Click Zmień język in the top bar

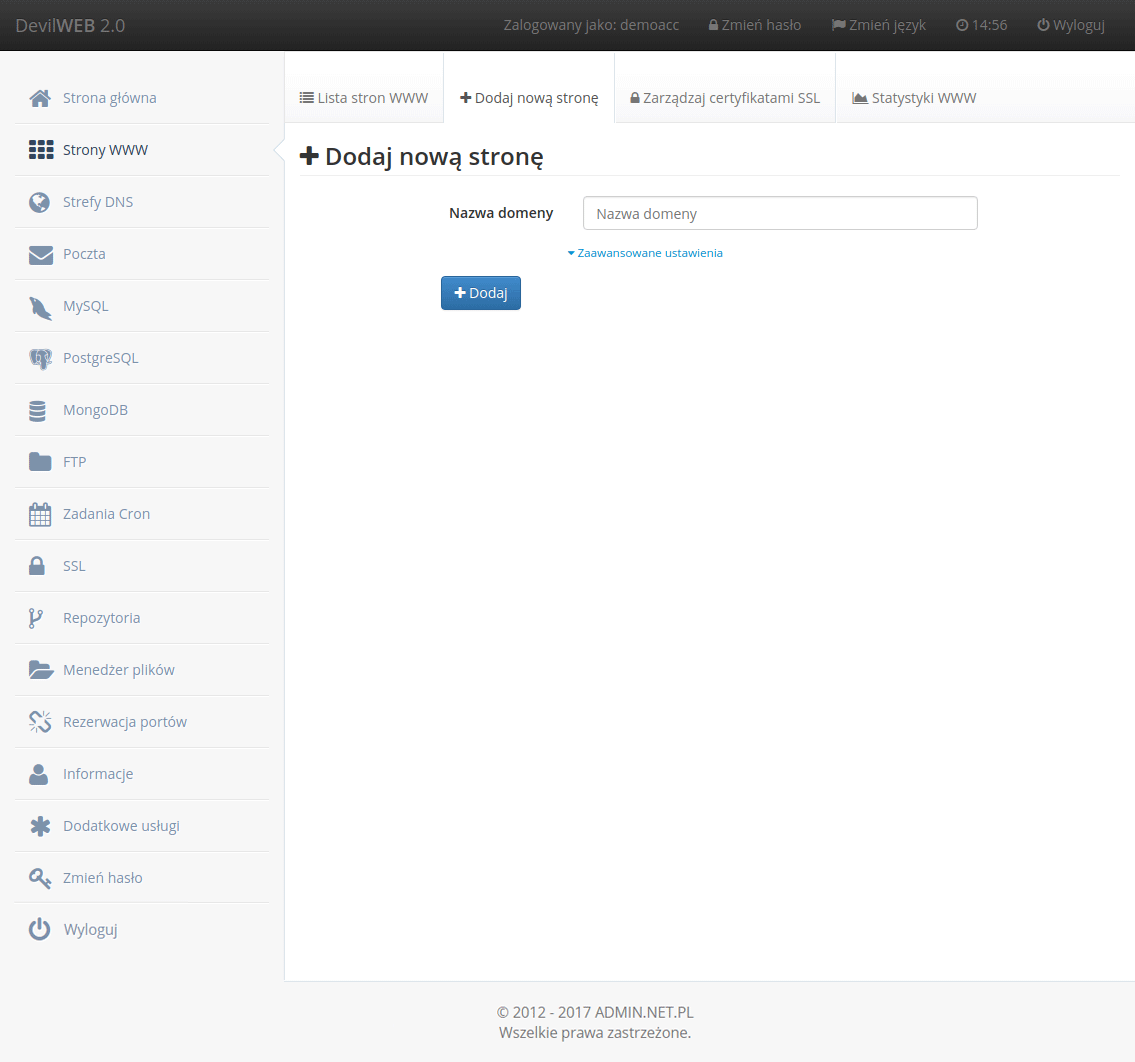tap(879, 25)
